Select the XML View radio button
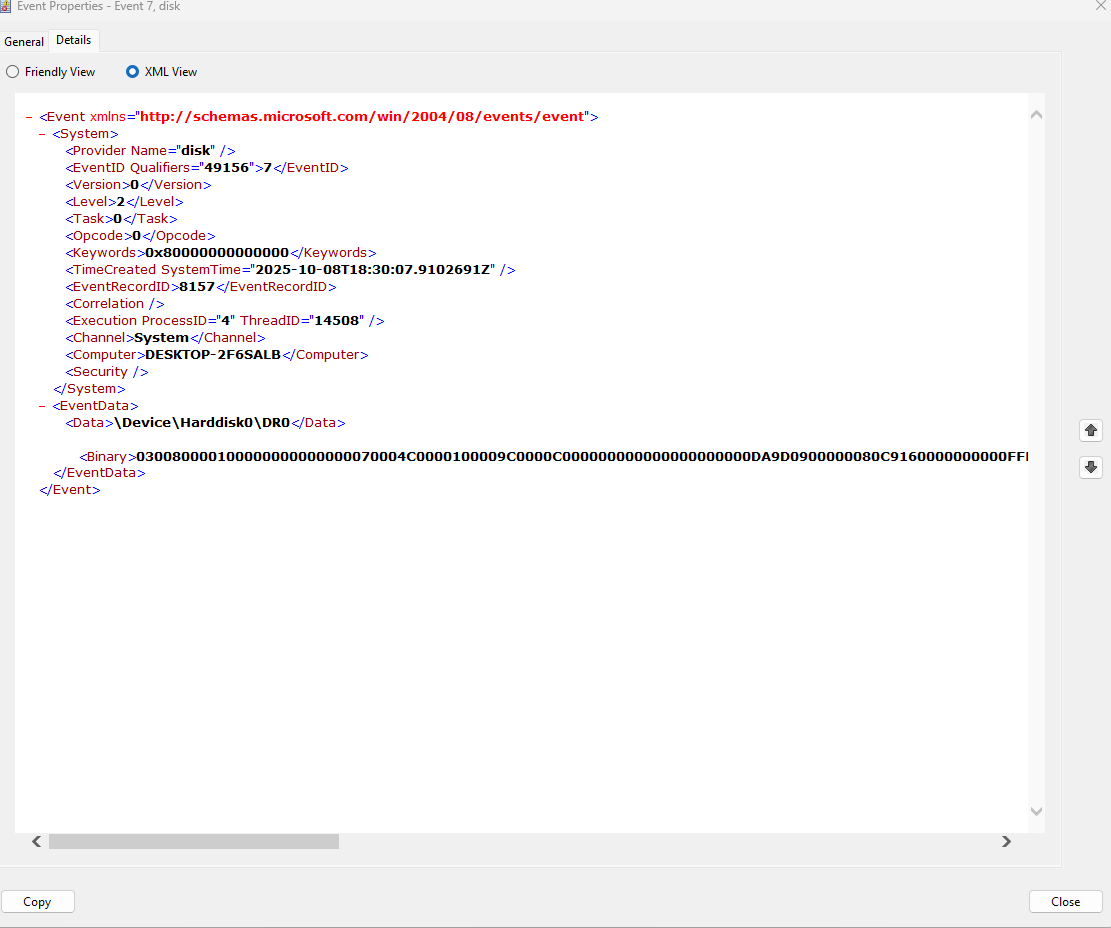Viewport: 1111px width, 928px height. pos(132,72)
